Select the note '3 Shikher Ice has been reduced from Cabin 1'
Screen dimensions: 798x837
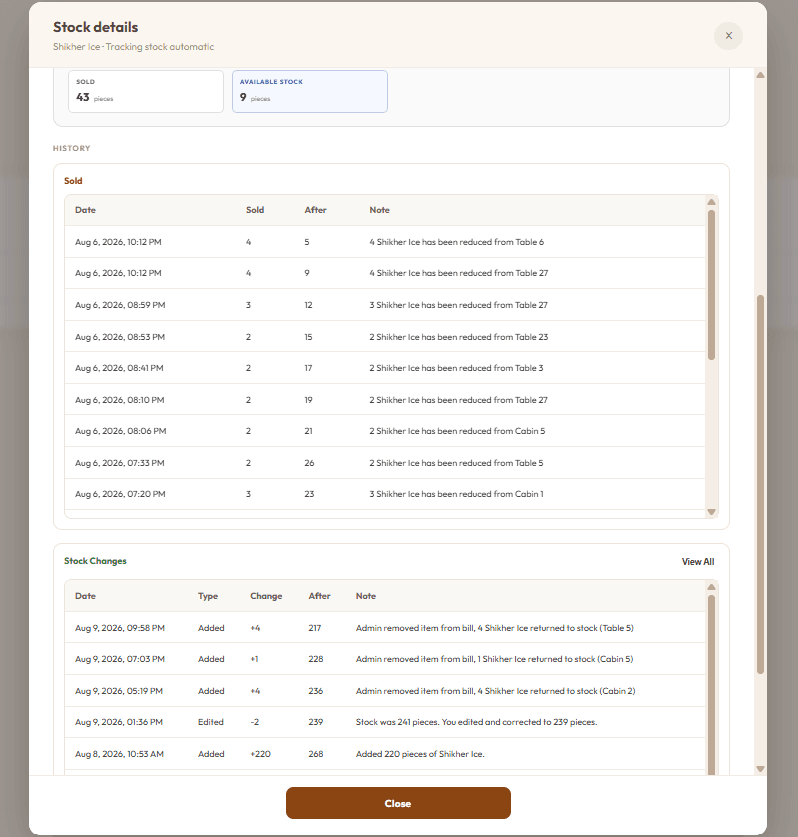456,494
